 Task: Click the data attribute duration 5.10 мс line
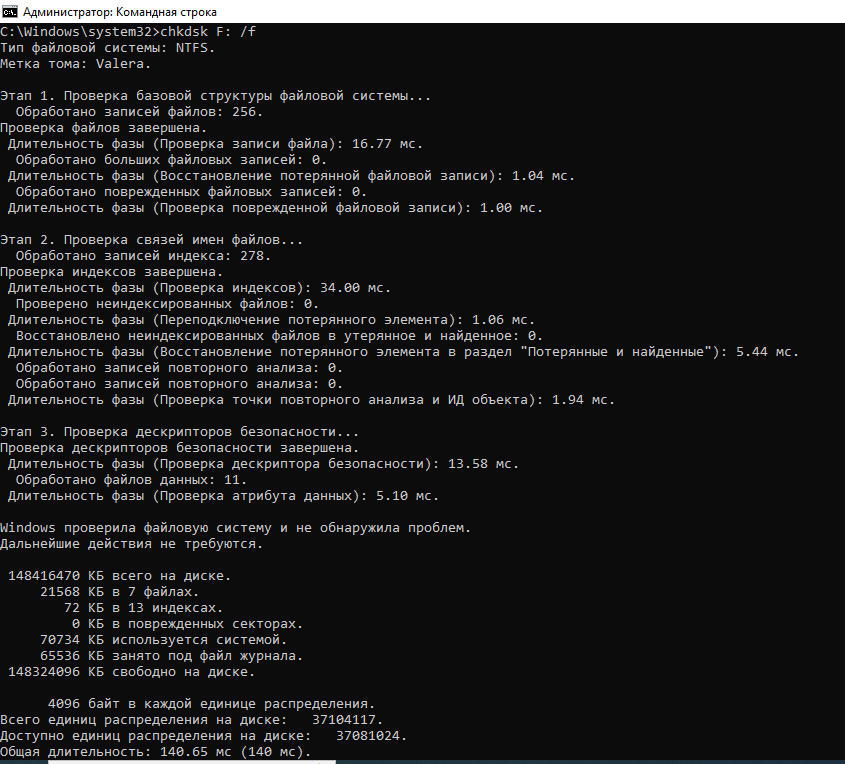click(x=223, y=496)
